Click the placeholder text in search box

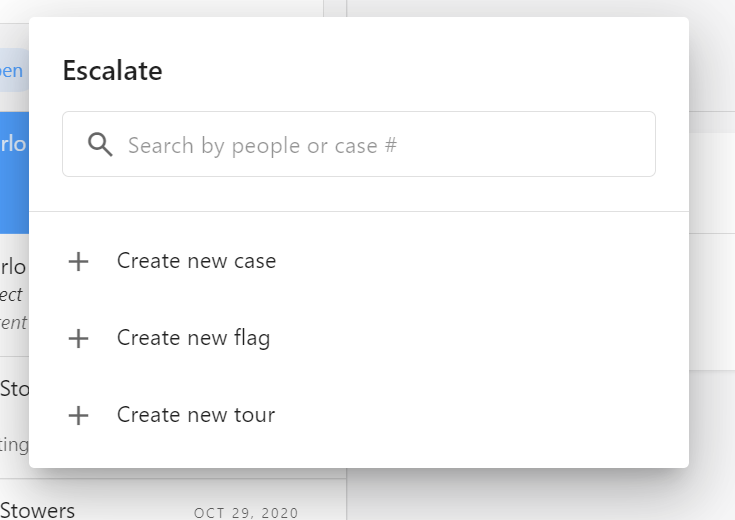[262, 145]
